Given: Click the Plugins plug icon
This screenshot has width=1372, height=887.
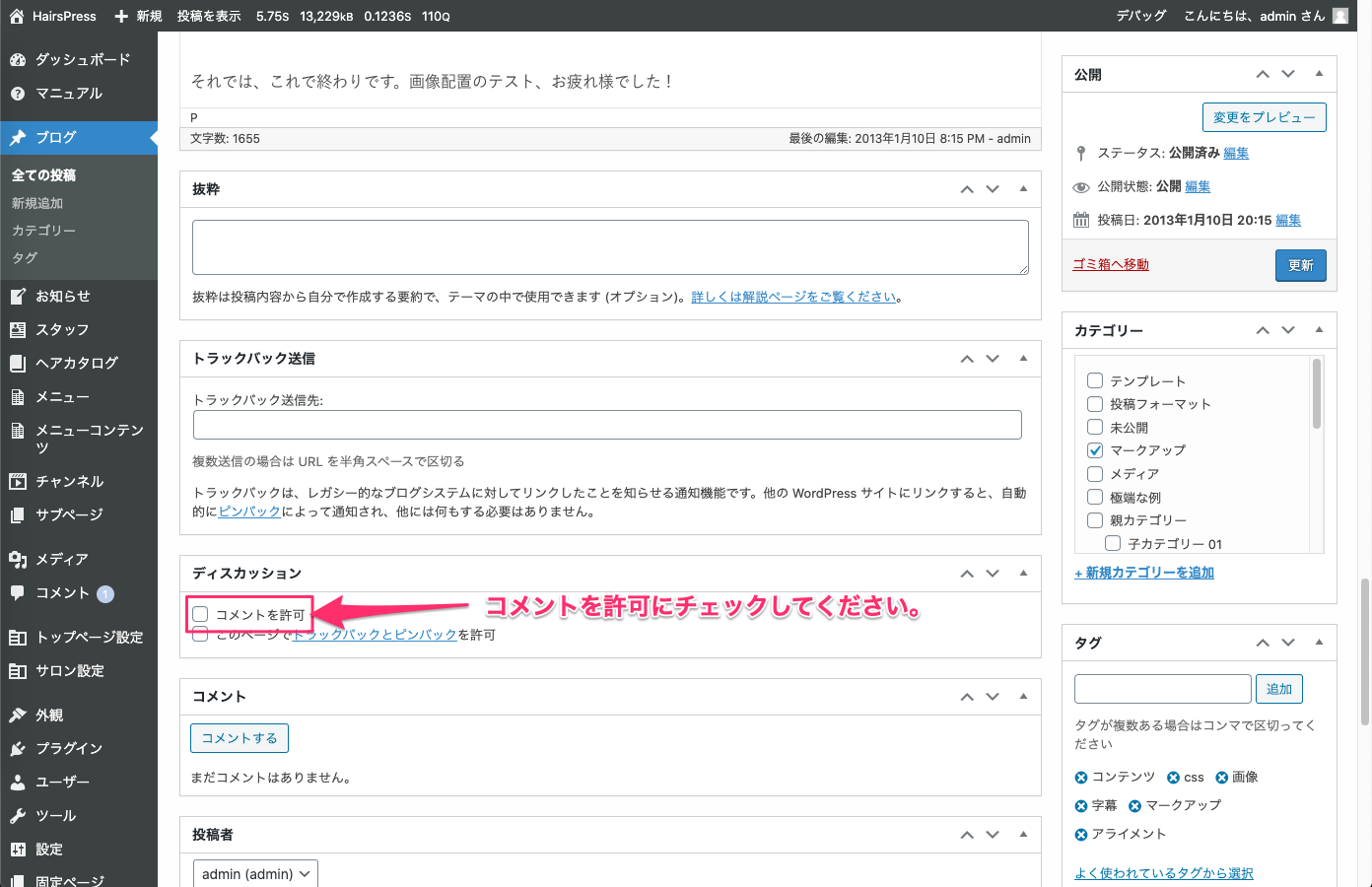Looking at the screenshot, I should tap(18, 749).
